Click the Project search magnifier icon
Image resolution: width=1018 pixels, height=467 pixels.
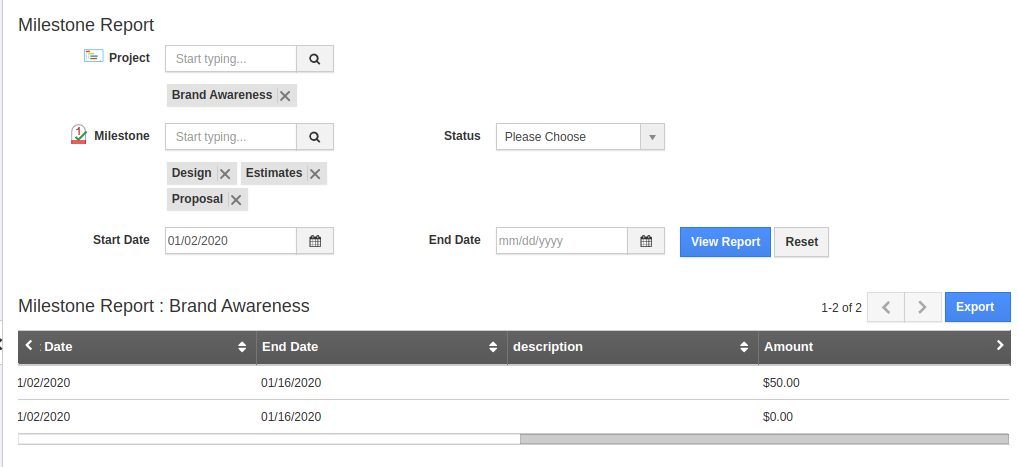click(x=315, y=59)
